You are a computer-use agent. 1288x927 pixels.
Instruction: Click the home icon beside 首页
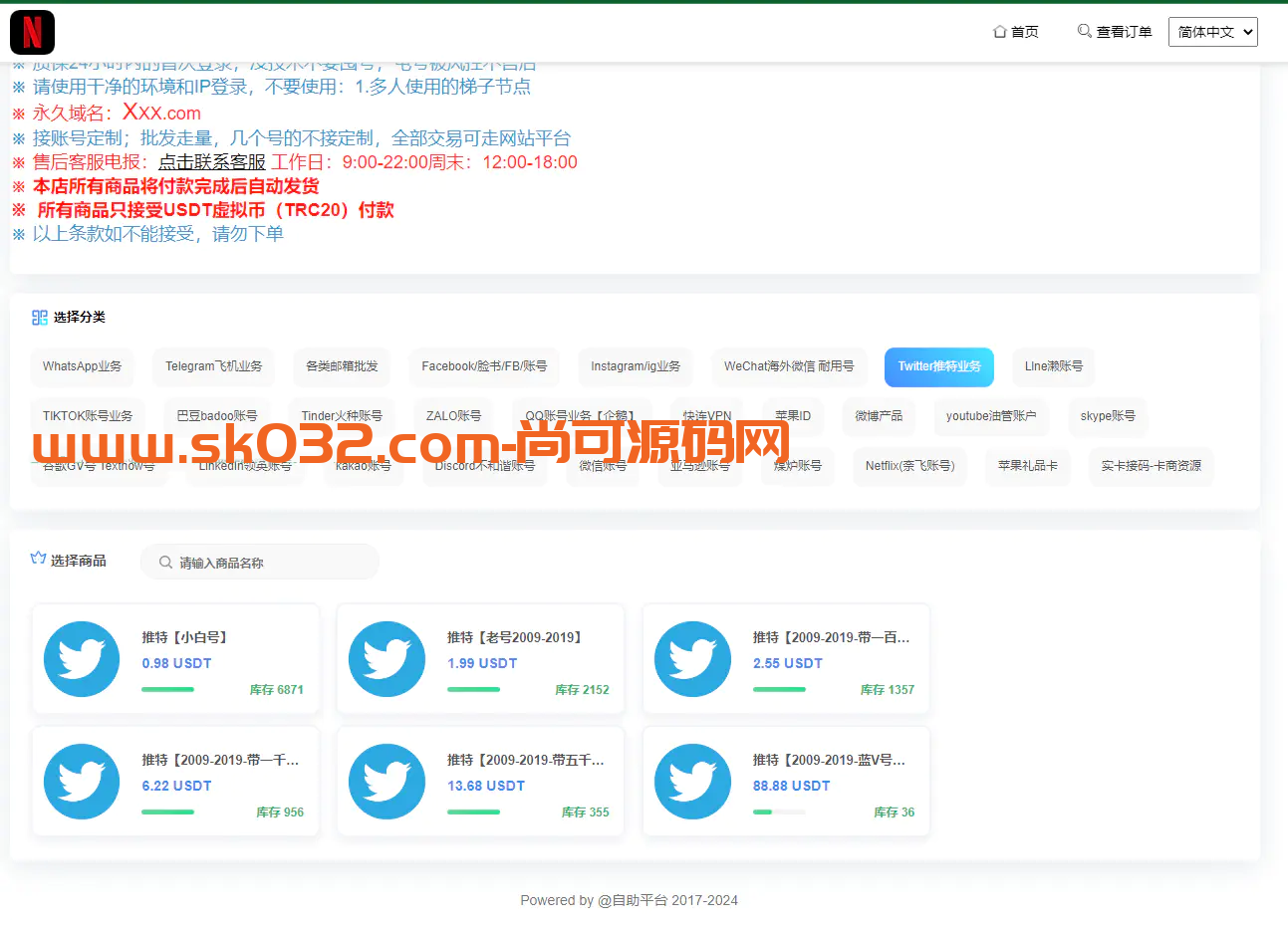click(x=1000, y=32)
